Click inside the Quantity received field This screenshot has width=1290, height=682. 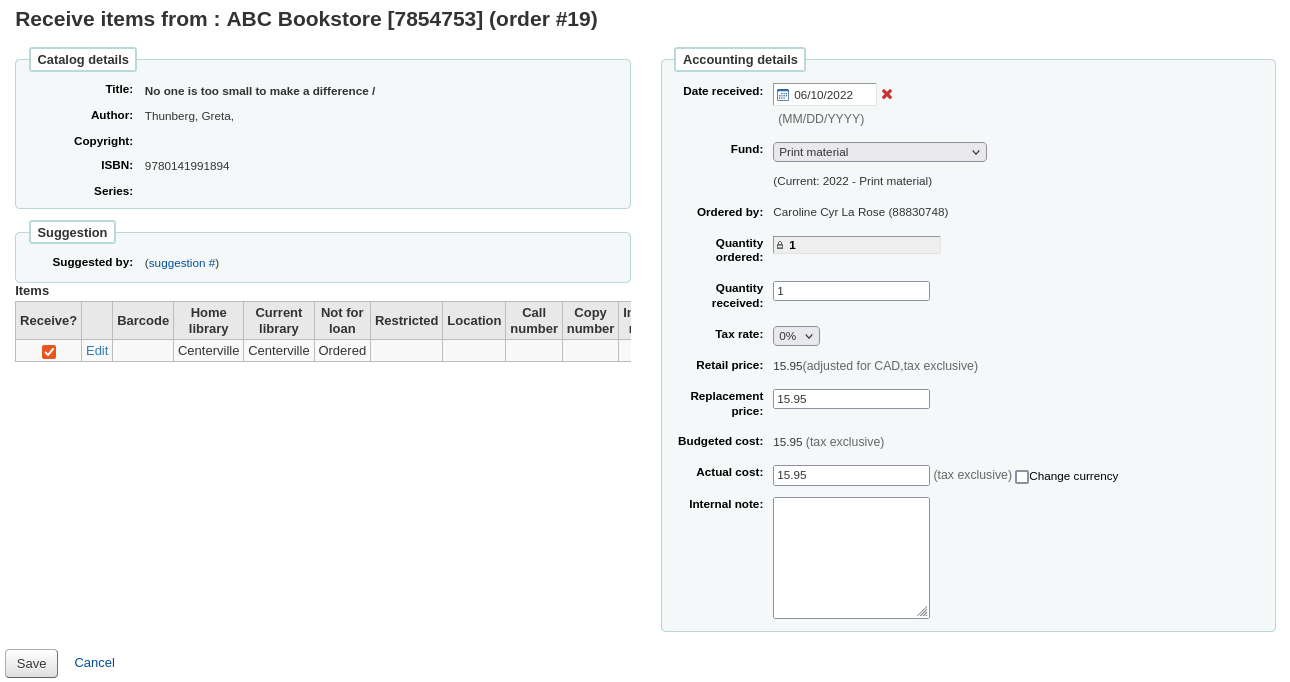851,290
